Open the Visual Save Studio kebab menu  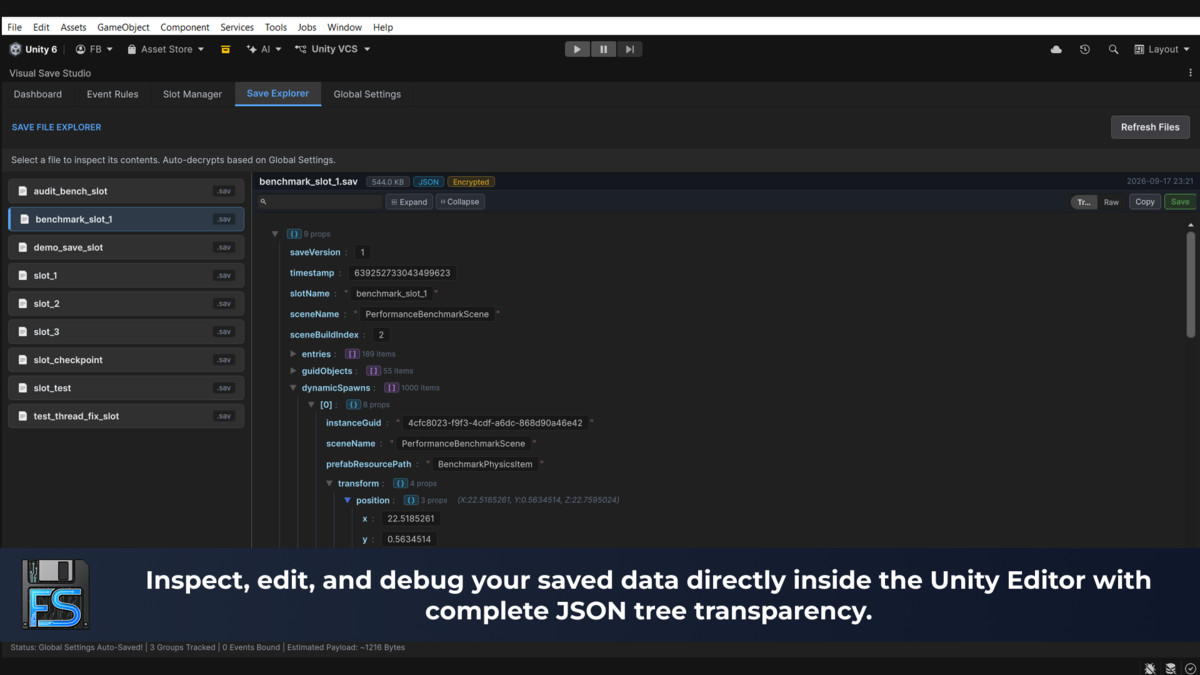pos(1190,73)
